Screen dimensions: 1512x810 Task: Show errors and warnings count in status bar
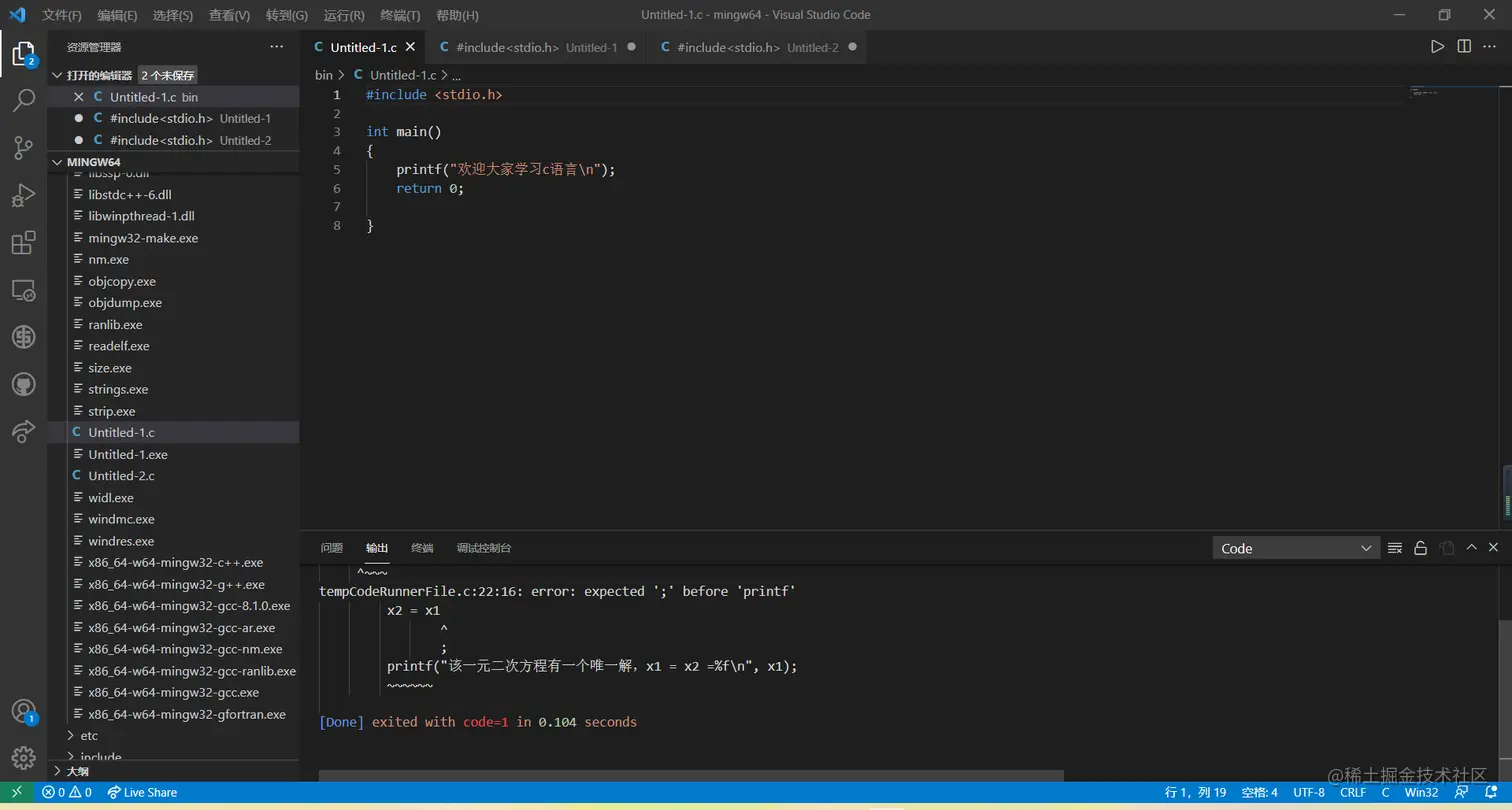(66, 792)
